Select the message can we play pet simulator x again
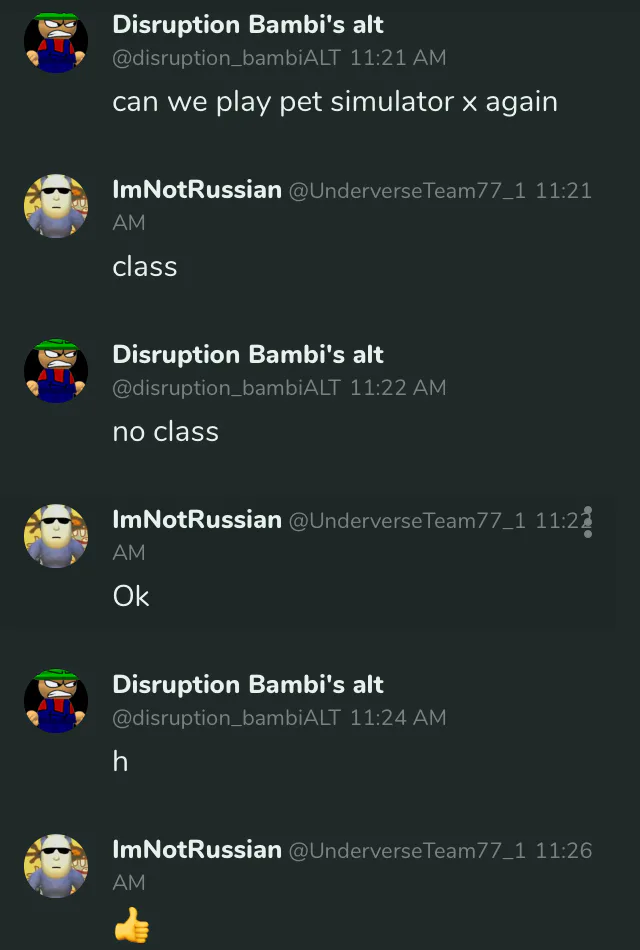Screen dimensions: 640x950 coord(335,101)
